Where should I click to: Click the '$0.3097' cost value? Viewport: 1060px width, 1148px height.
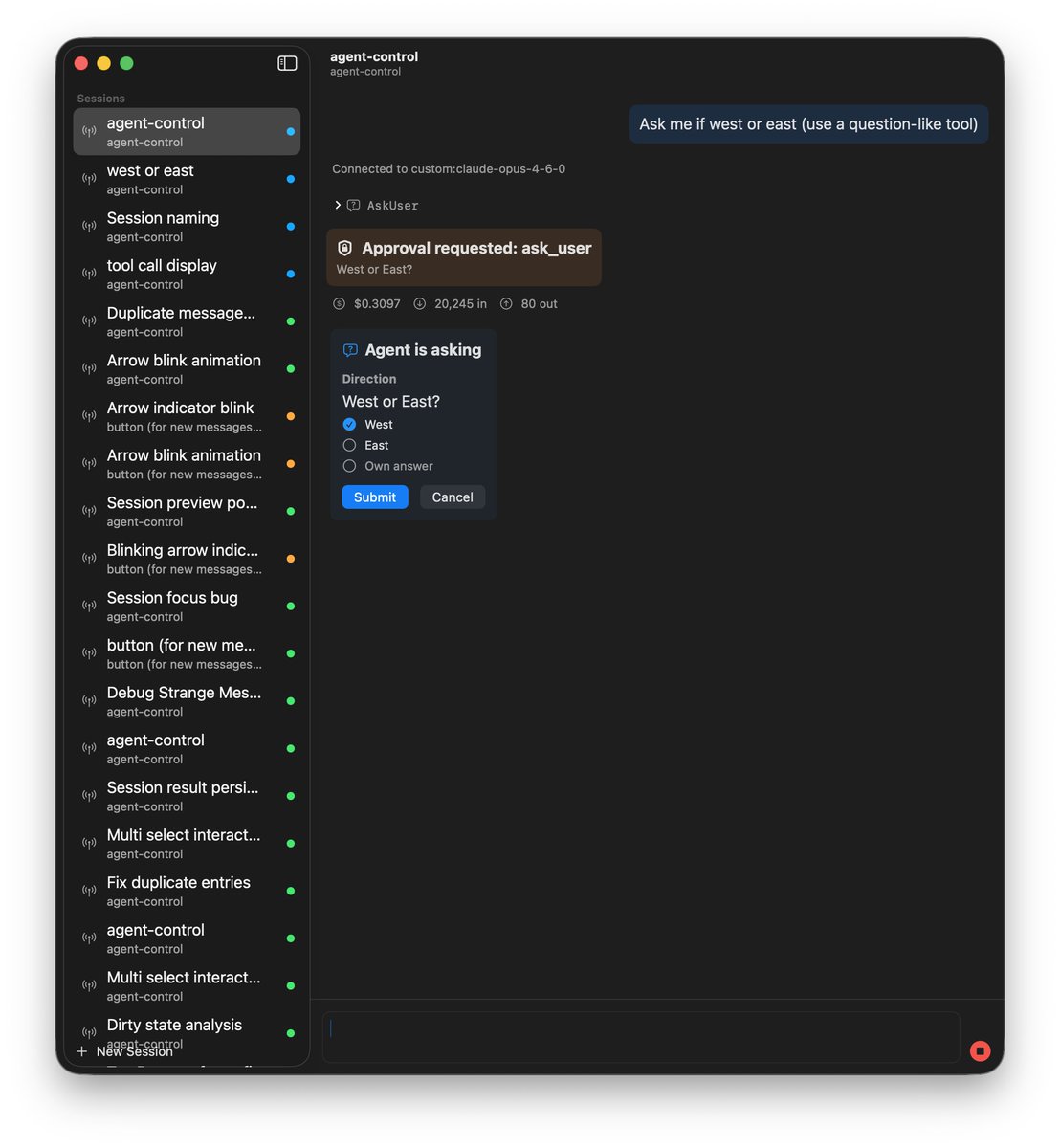click(x=377, y=304)
